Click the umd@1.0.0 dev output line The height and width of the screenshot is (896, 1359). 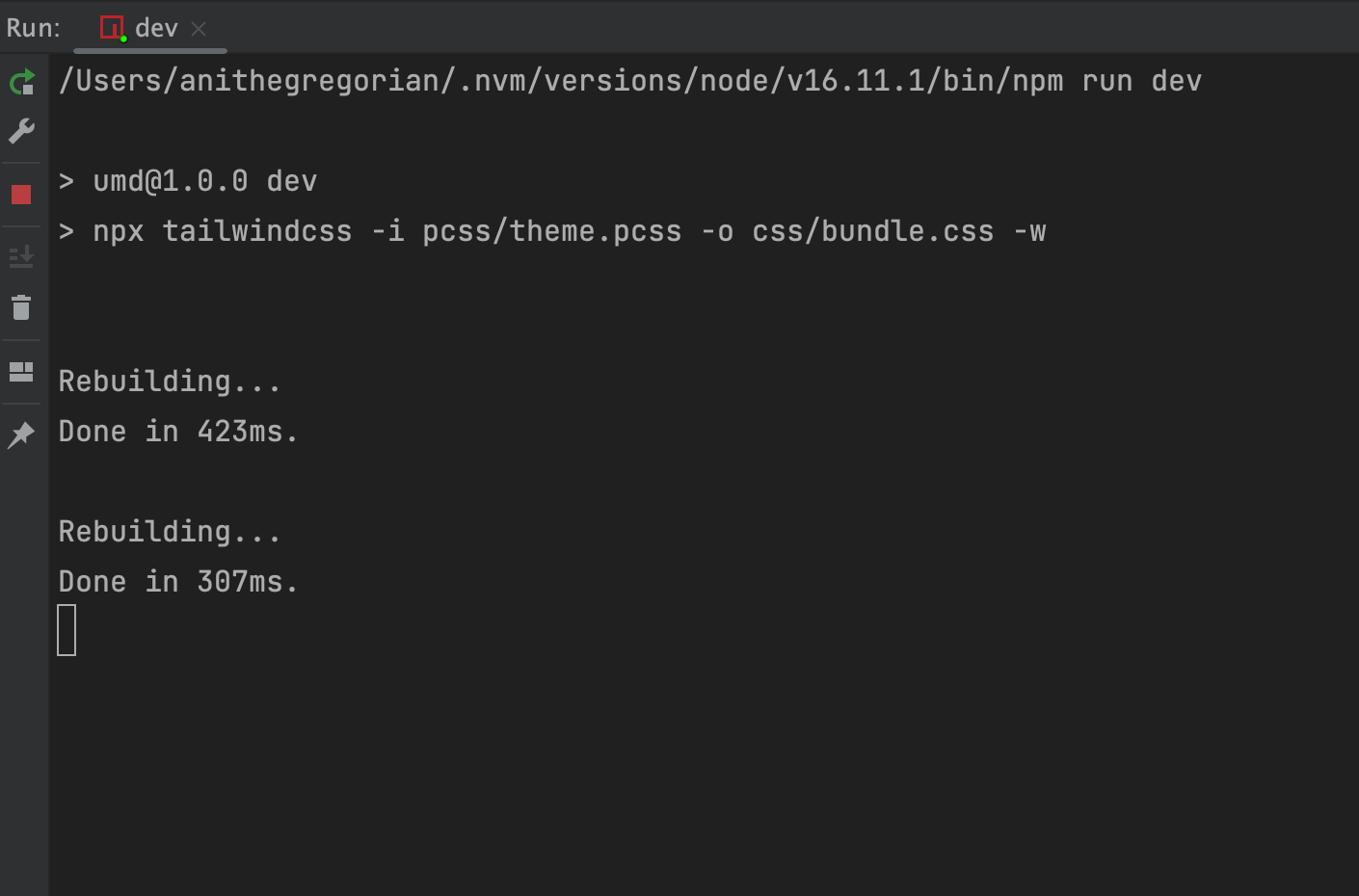click(188, 181)
